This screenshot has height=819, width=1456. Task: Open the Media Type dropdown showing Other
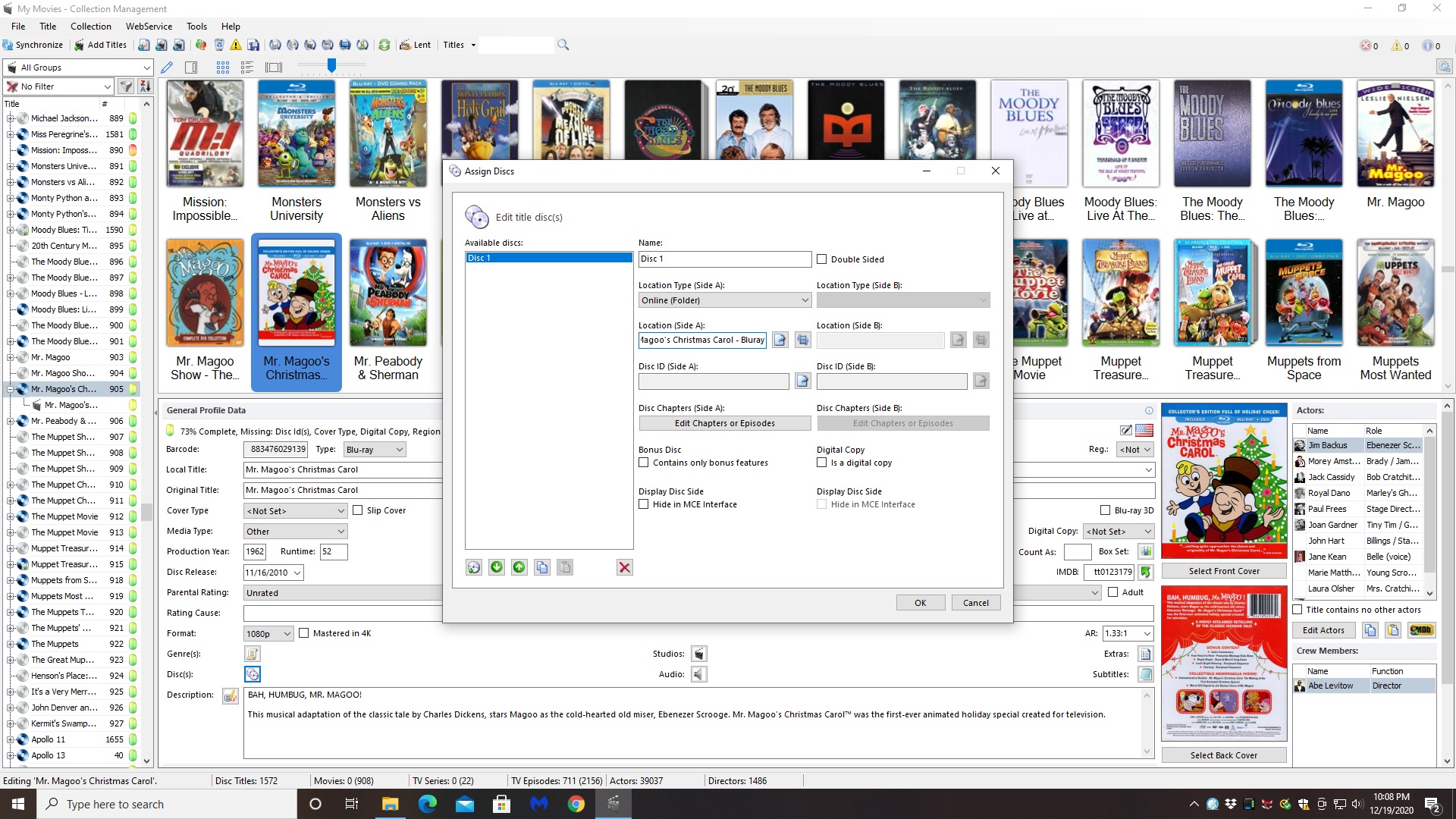[295, 532]
